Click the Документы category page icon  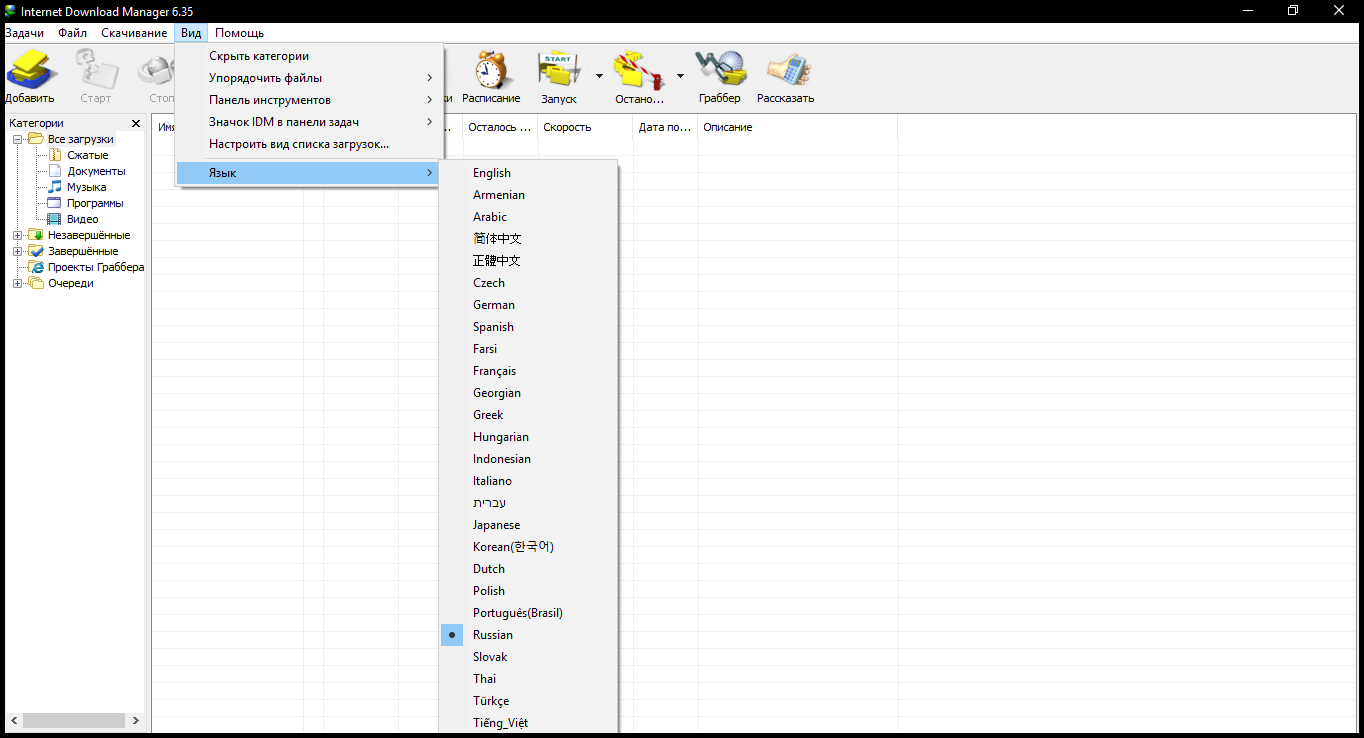56,171
